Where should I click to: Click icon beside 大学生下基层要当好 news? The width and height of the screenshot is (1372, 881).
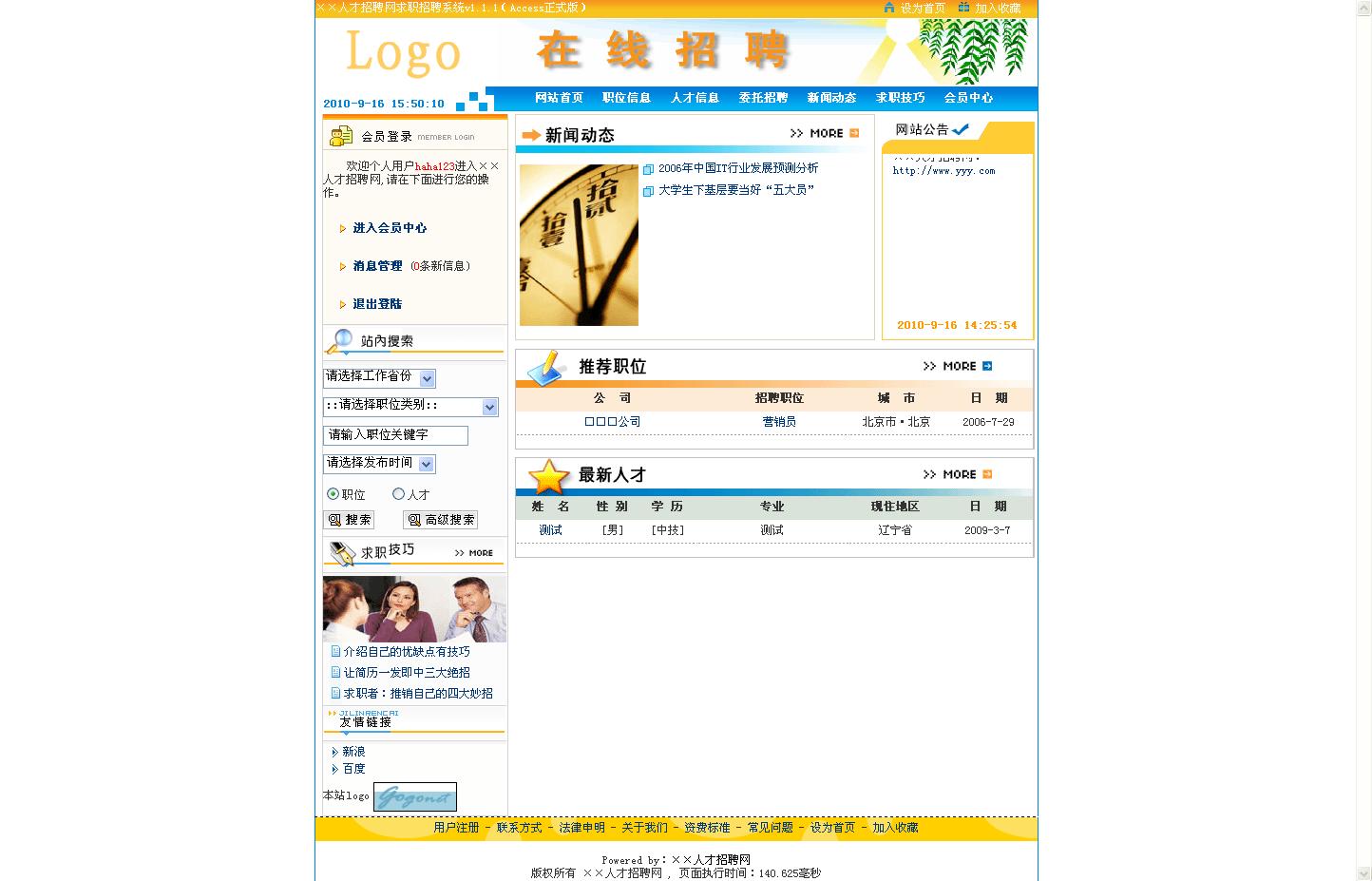648,191
